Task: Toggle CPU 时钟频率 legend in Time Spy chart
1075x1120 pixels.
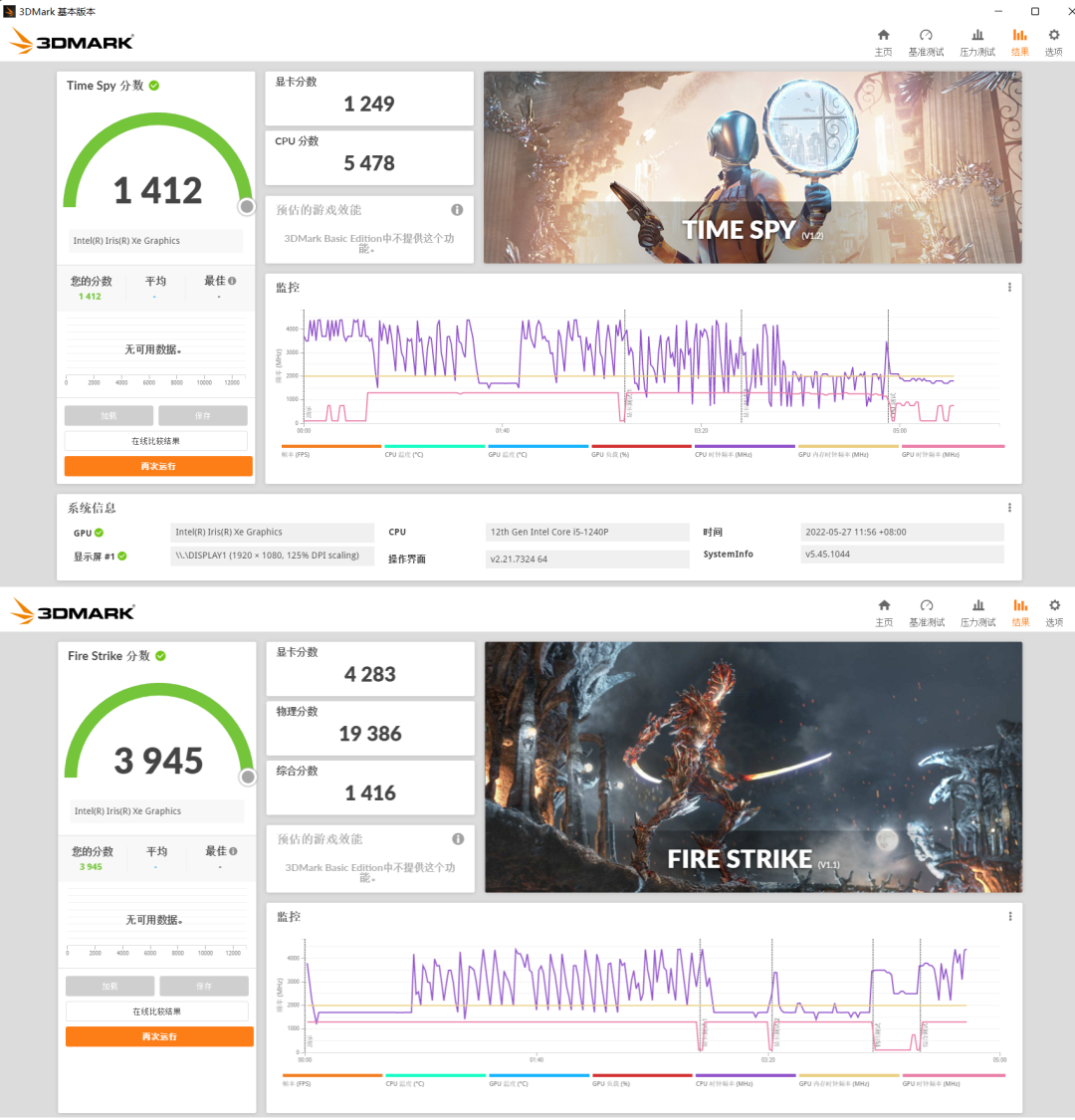Action: [x=745, y=451]
